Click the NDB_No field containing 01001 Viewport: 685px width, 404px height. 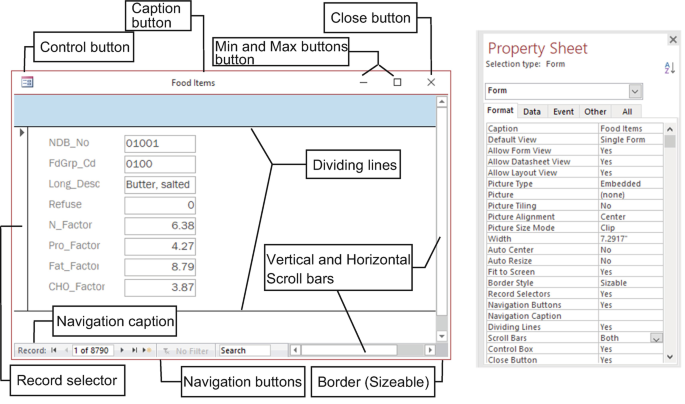pos(160,144)
